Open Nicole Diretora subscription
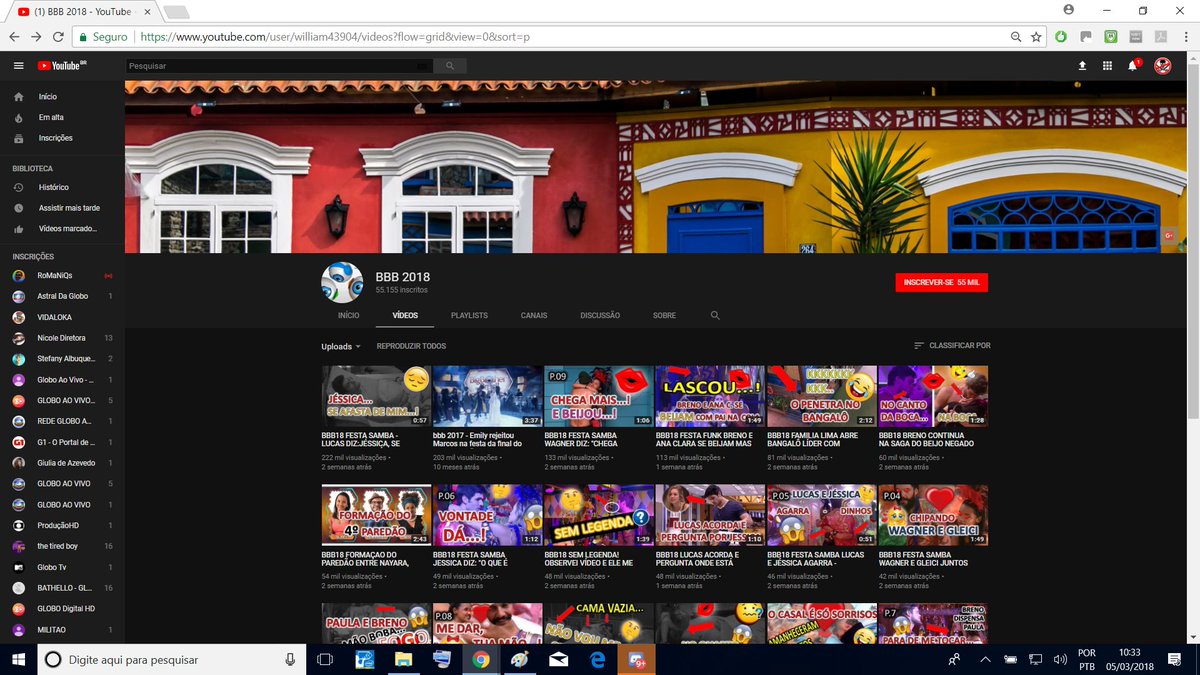The image size is (1200, 675). (60, 338)
